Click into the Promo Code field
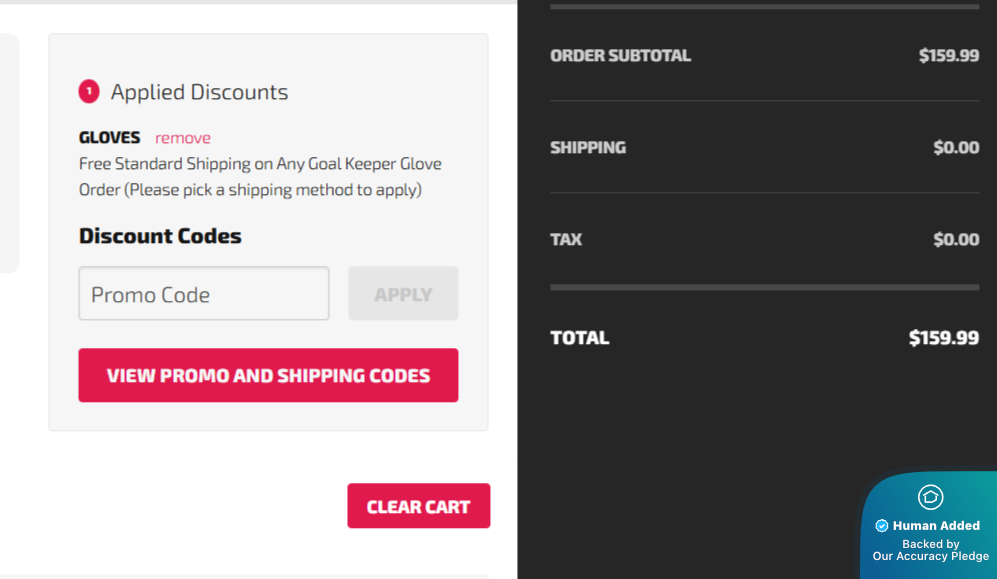 tap(204, 294)
